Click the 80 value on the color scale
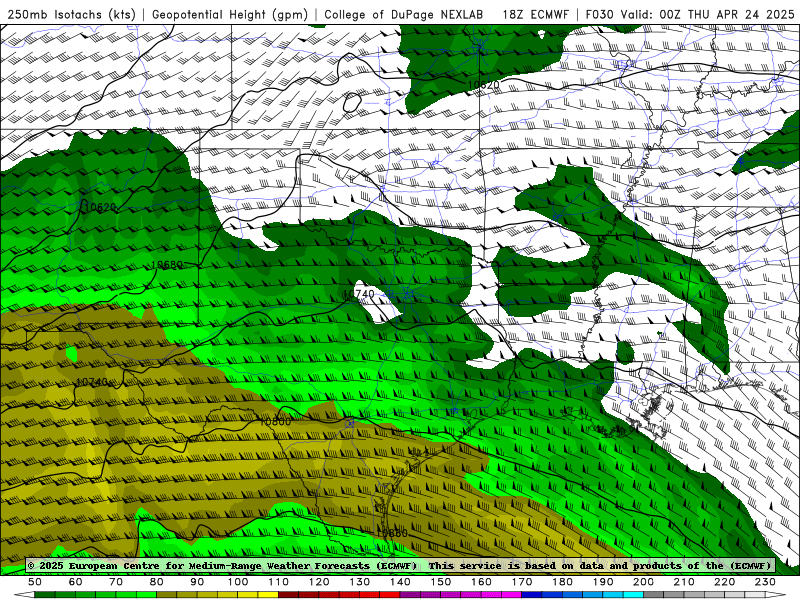 (157, 582)
